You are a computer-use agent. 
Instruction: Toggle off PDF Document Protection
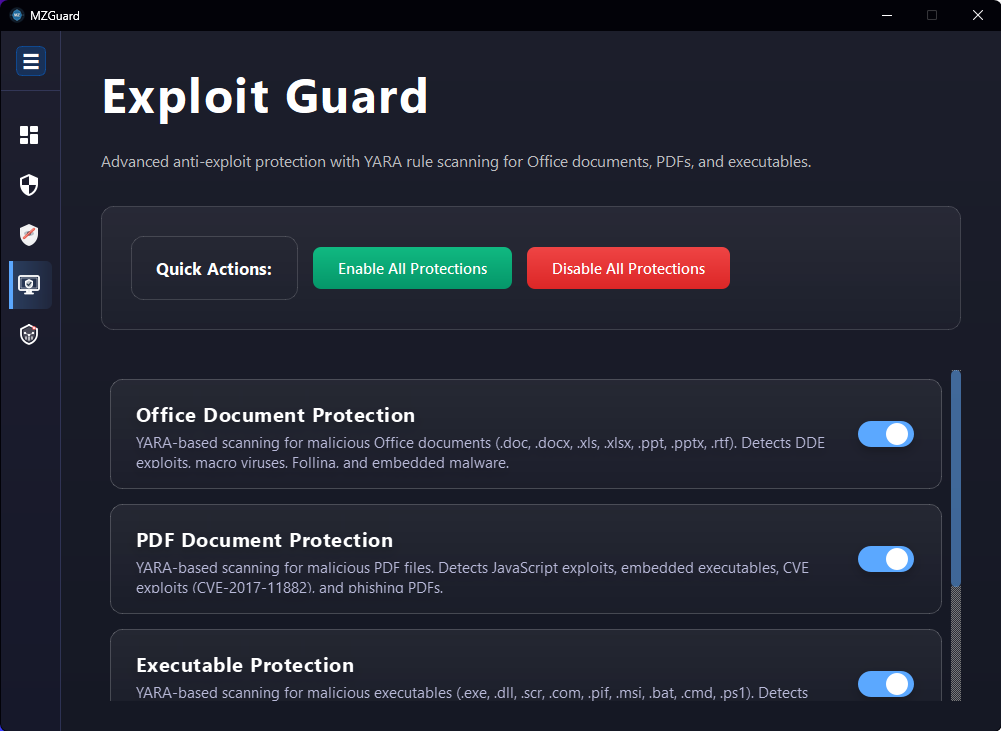click(x=885, y=559)
